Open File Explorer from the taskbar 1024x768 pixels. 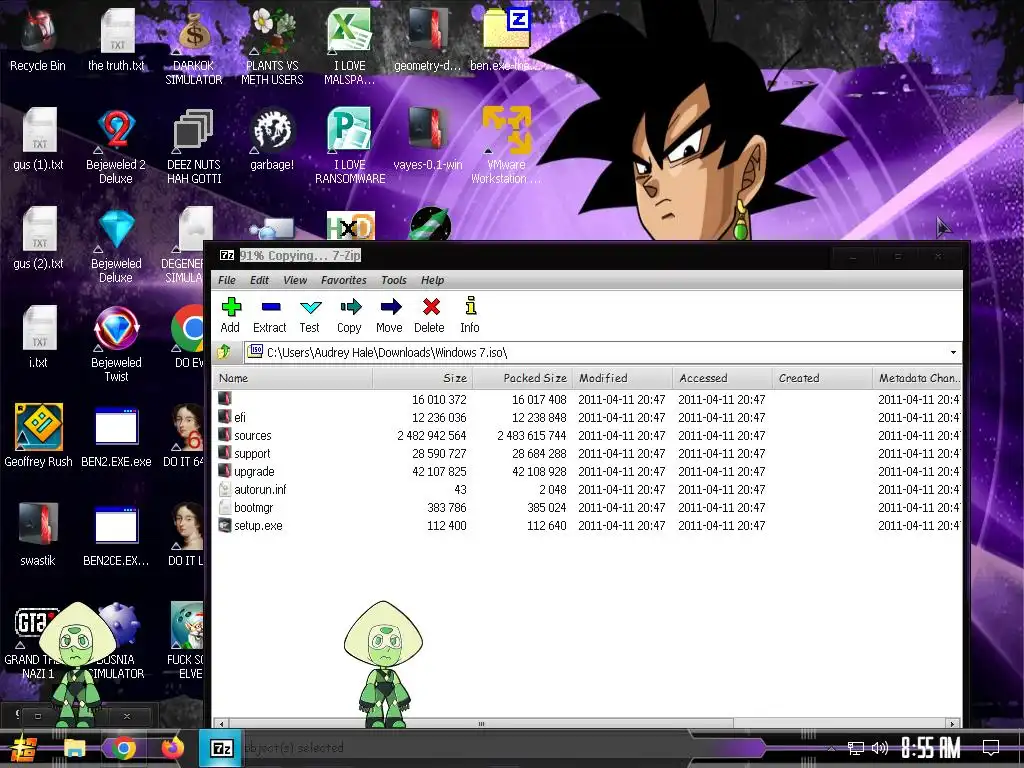74,748
